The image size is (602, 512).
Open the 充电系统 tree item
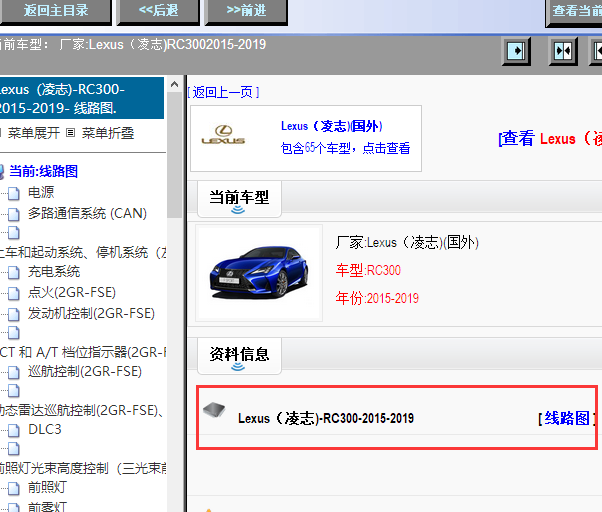click(54, 271)
